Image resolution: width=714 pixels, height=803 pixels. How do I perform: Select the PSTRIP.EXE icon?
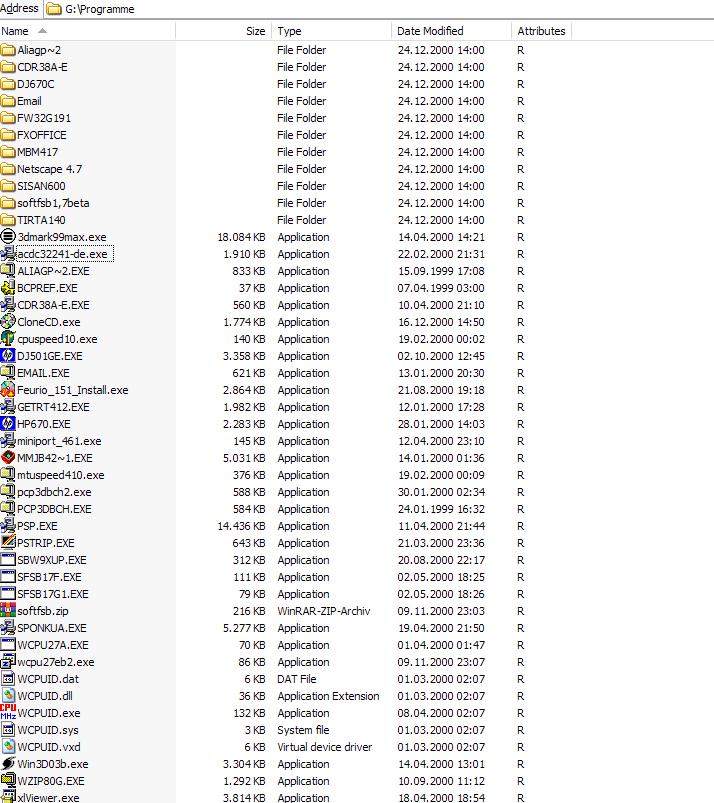(8, 542)
